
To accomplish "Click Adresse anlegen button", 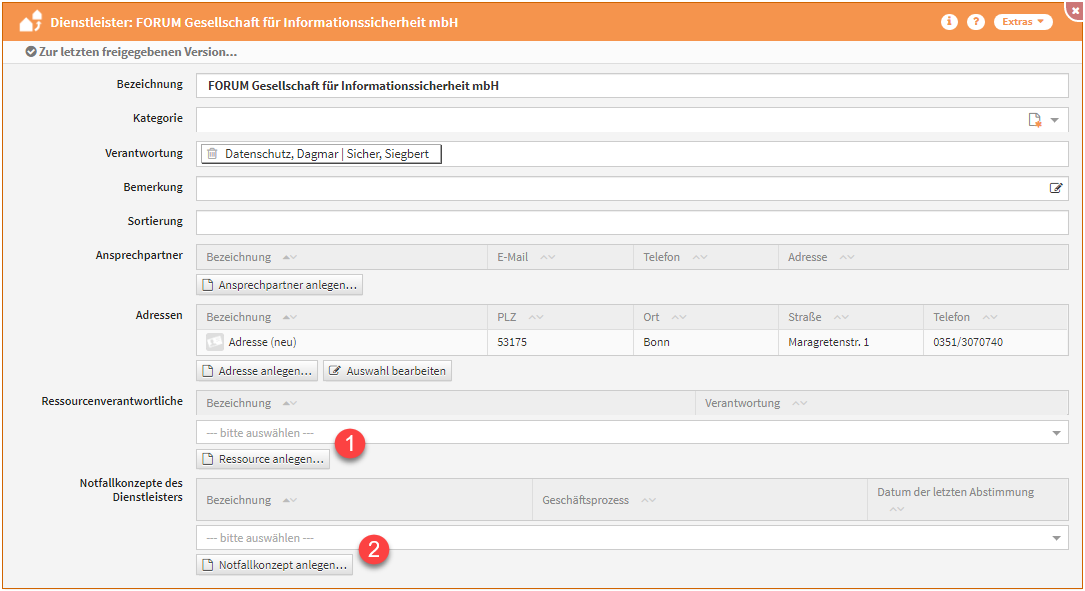I will click(257, 371).
